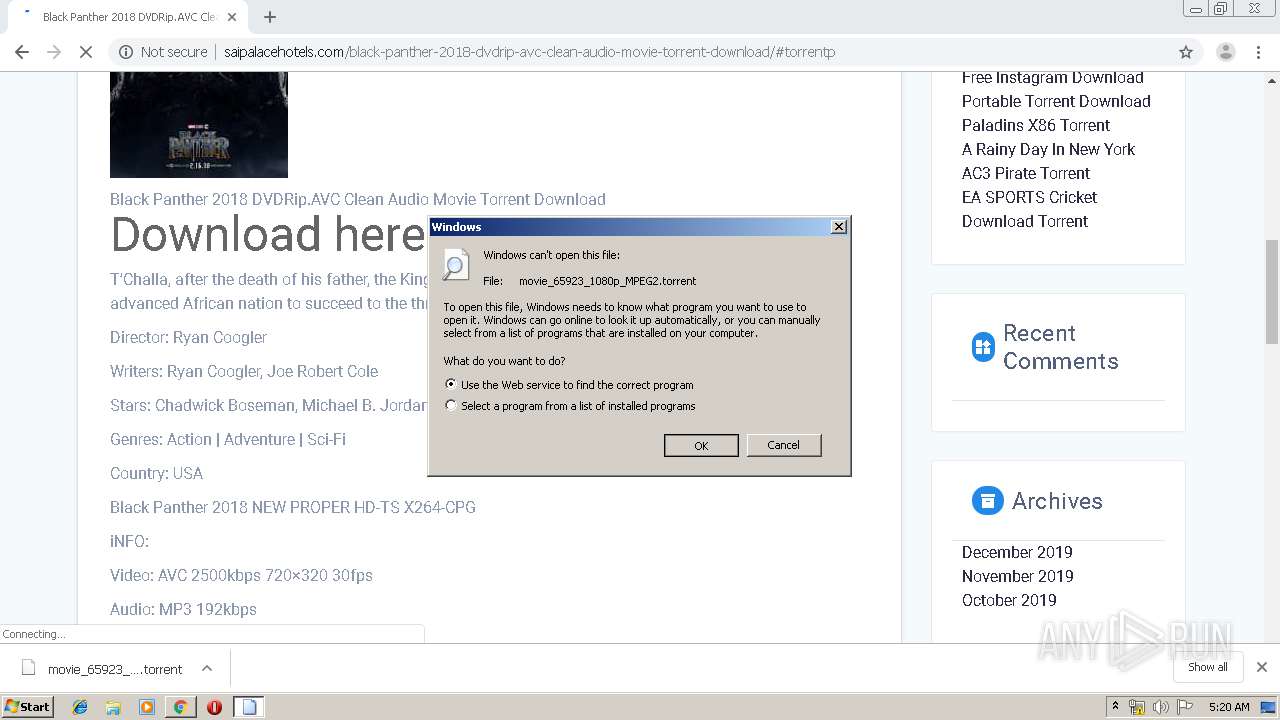This screenshot has width=1280, height=720.
Task: Click the 5:20 AM taskbar clock
Action: [1229, 707]
